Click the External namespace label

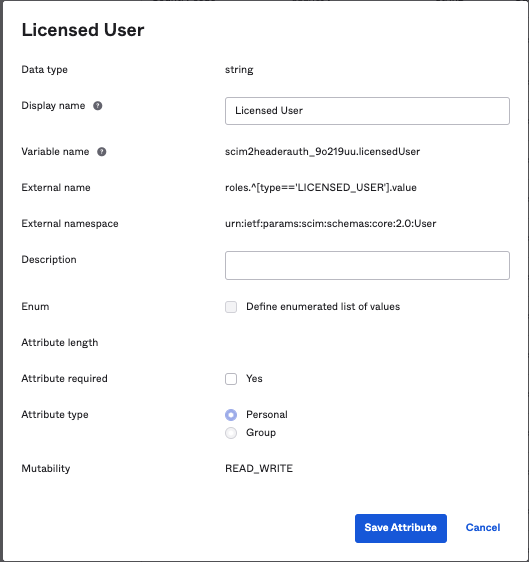coord(70,224)
